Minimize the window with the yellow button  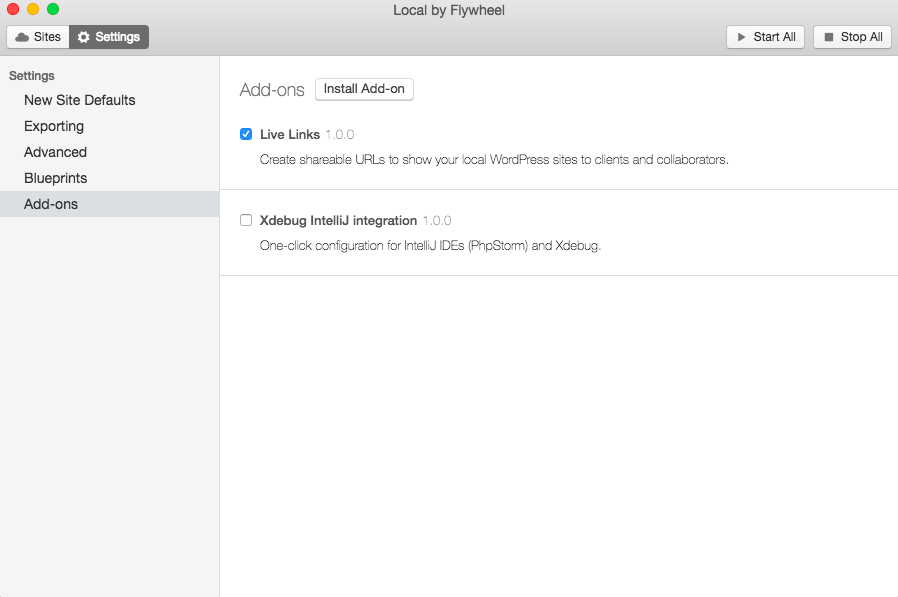pyautogui.click(x=33, y=9)
